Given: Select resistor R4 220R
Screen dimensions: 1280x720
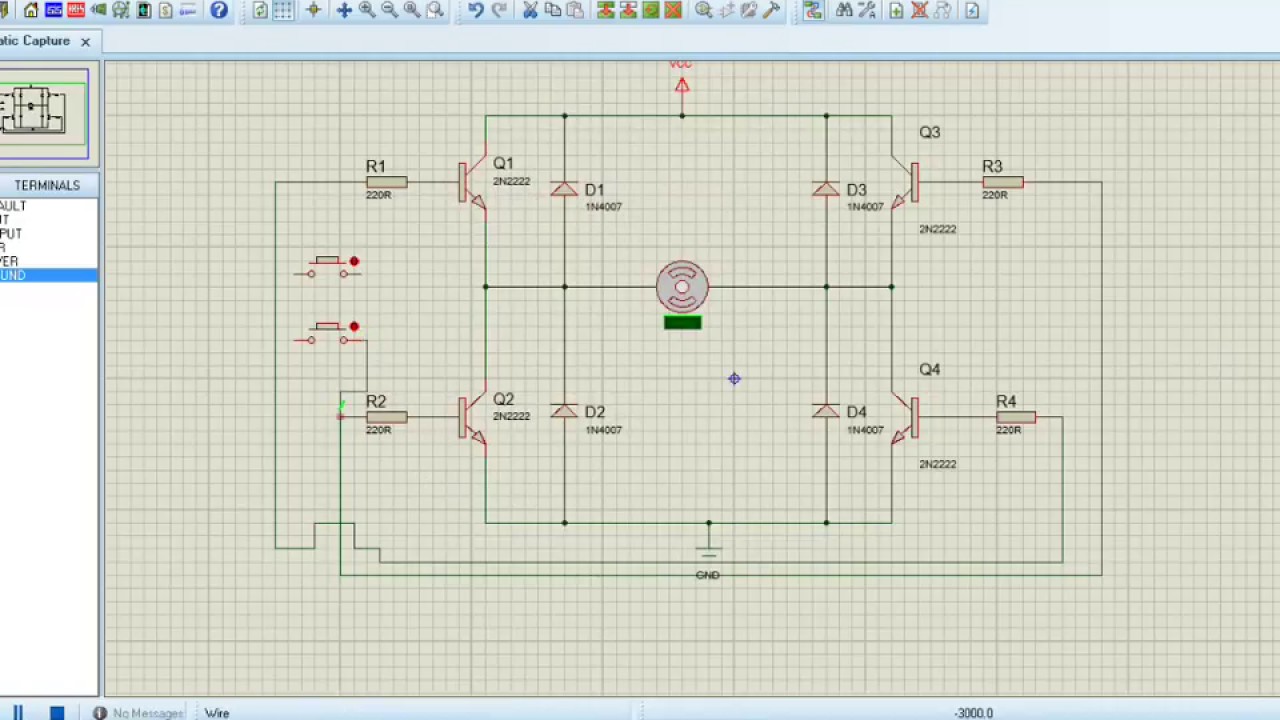Looking at the screenshot, I should tap(1015, 417).
